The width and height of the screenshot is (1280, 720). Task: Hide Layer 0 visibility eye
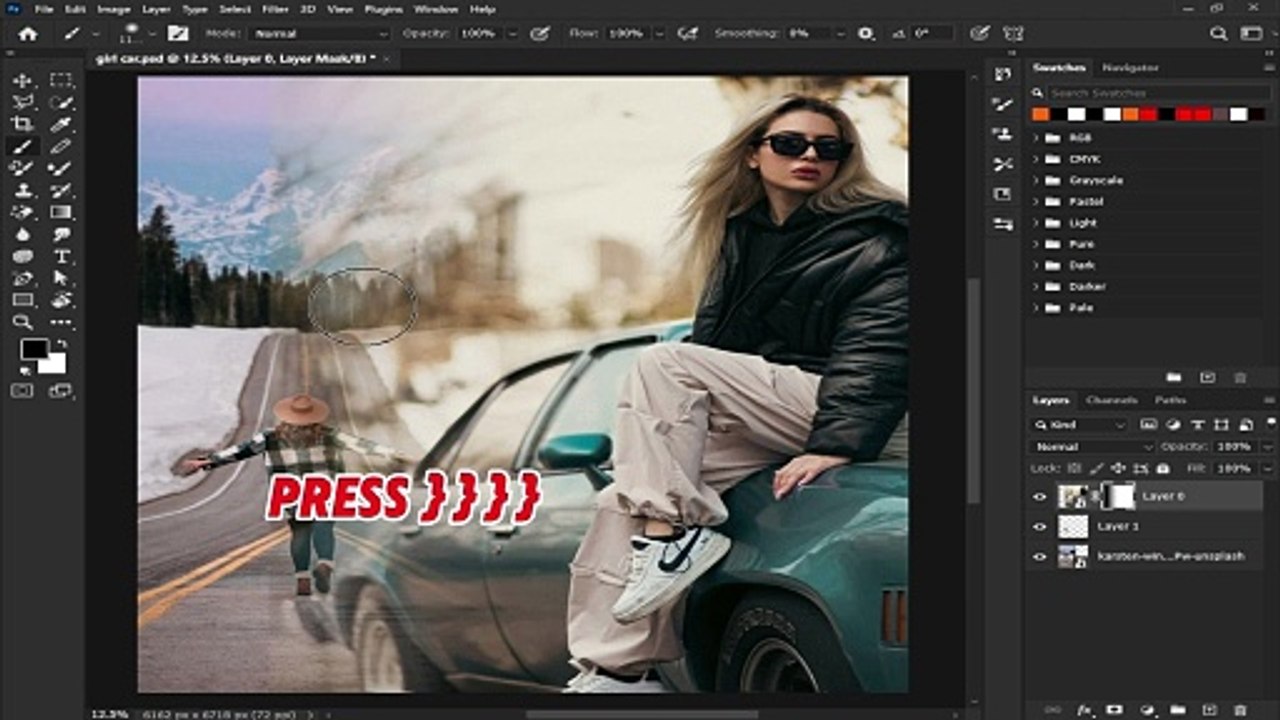point(1040,496)
